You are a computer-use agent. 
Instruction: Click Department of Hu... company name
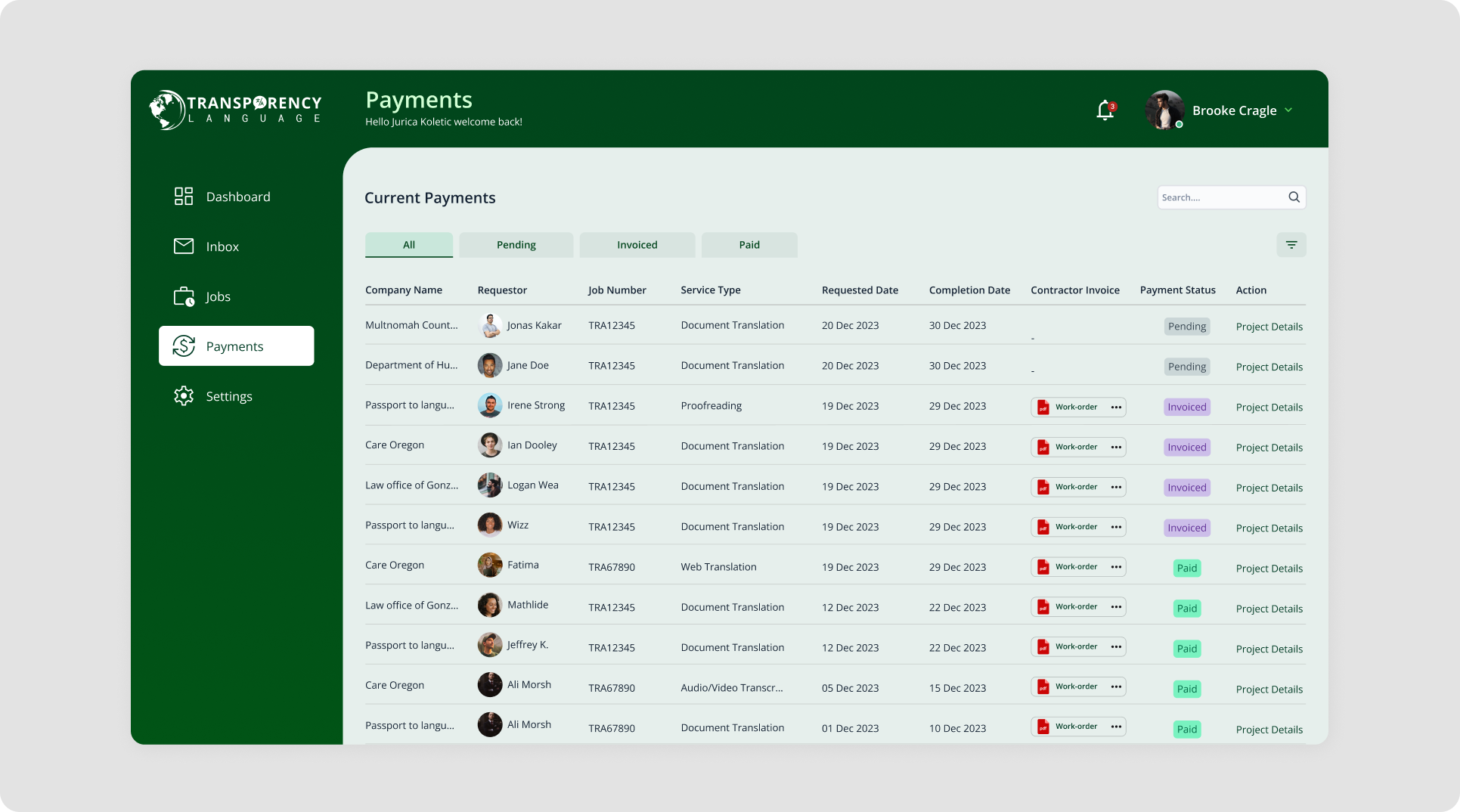(411, 365)
